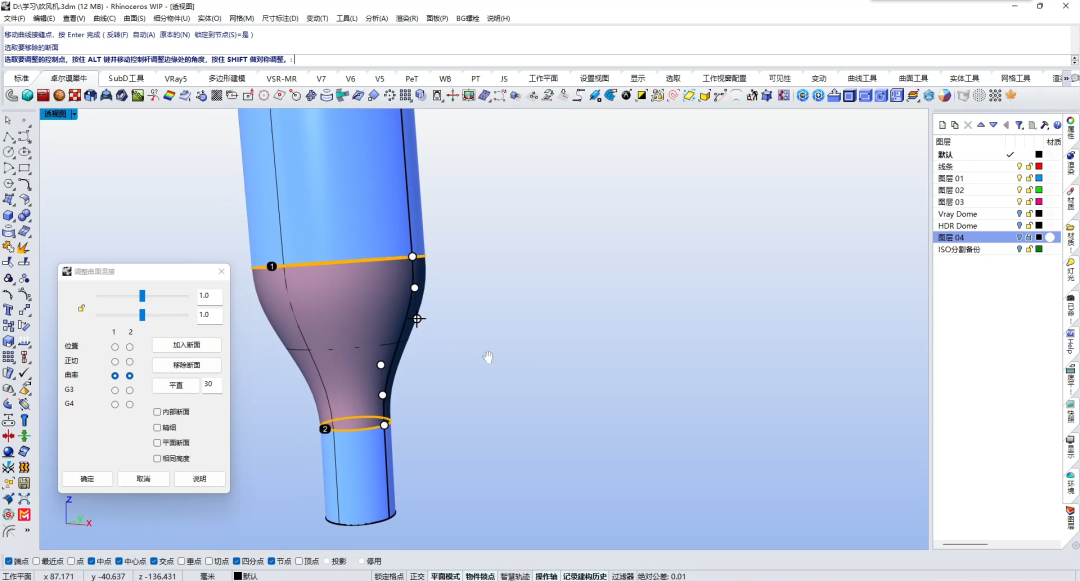1080x581 pixels.
Task: Toggle 四分点 osnap checkbox
Action: tap(236, 561)
